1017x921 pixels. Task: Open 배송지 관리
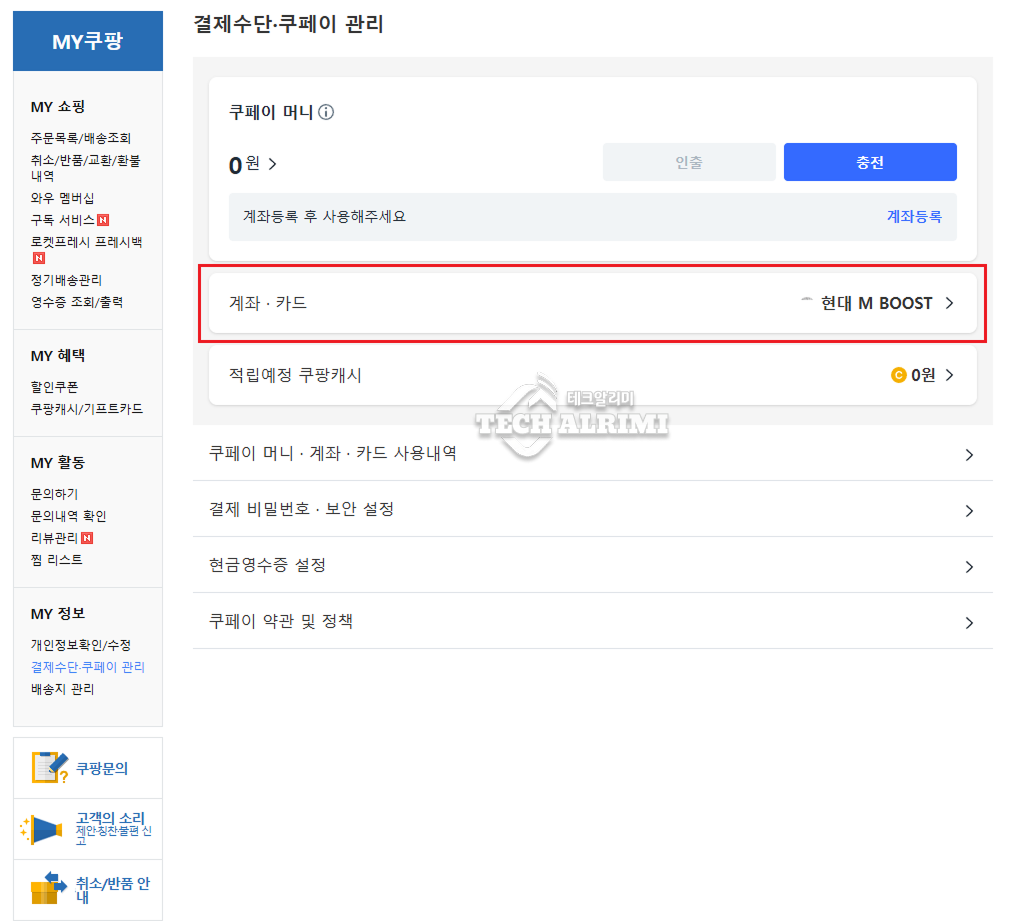click(63, 689)
